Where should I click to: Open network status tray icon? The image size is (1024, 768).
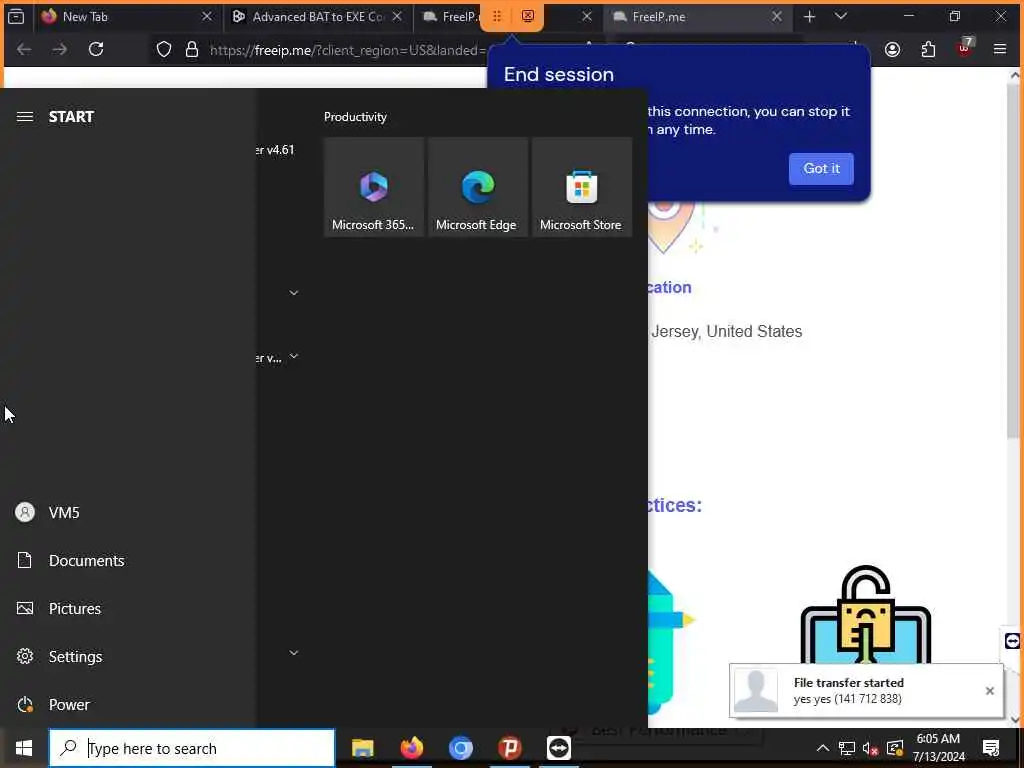(847, 748)
